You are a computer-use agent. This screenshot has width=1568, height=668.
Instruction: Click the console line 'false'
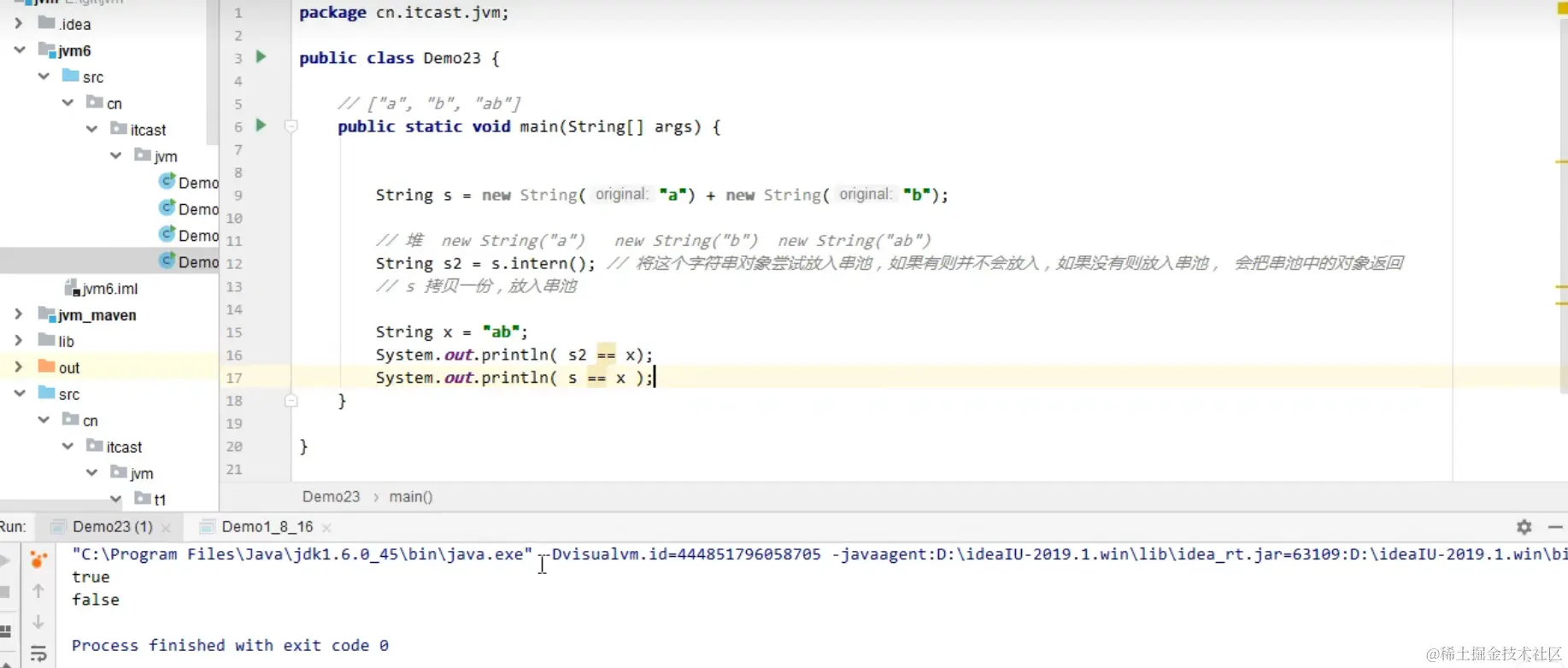click(x=96, y=600)
